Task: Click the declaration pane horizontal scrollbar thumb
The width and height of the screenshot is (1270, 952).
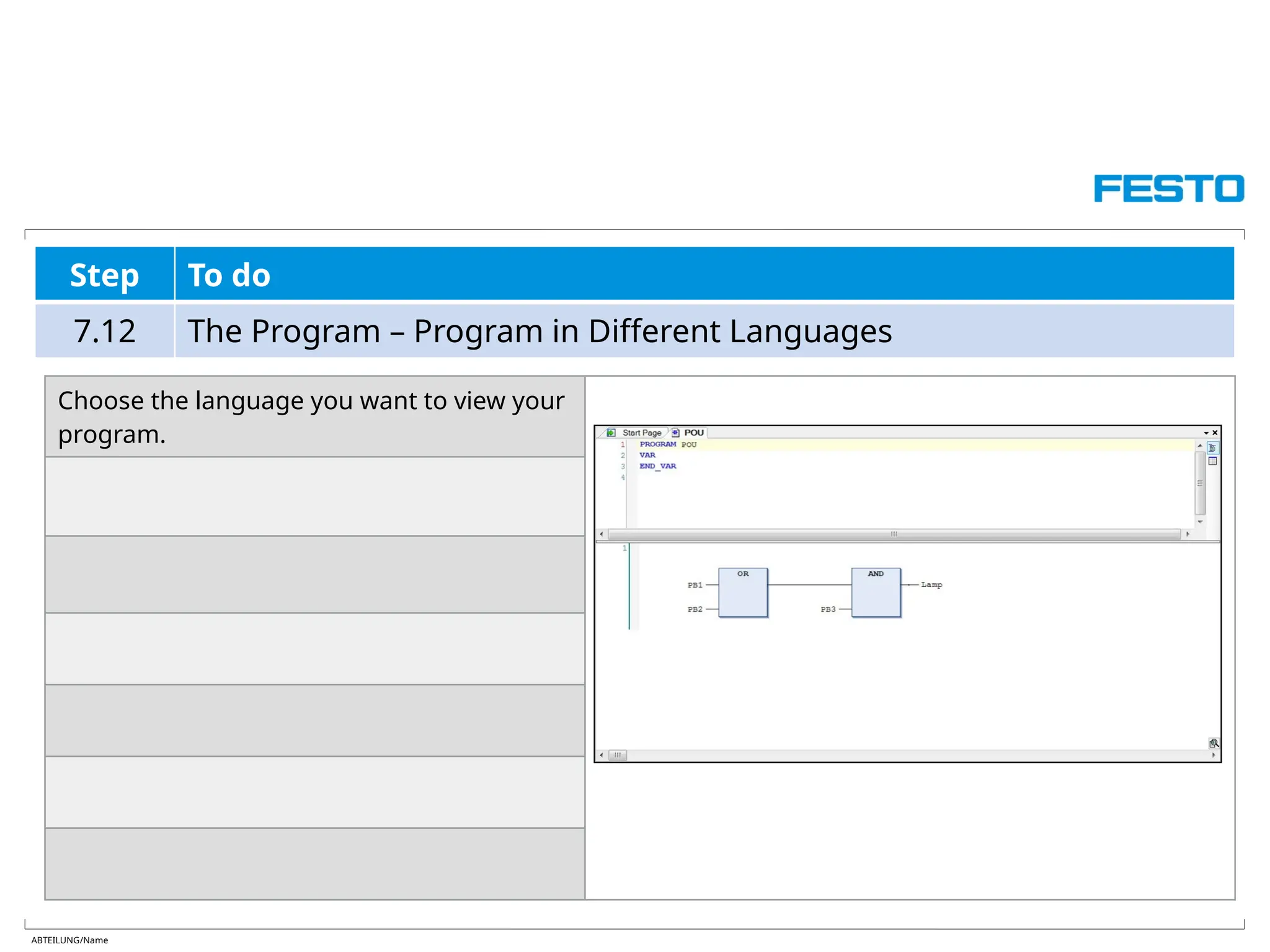Action: point(894,534)
